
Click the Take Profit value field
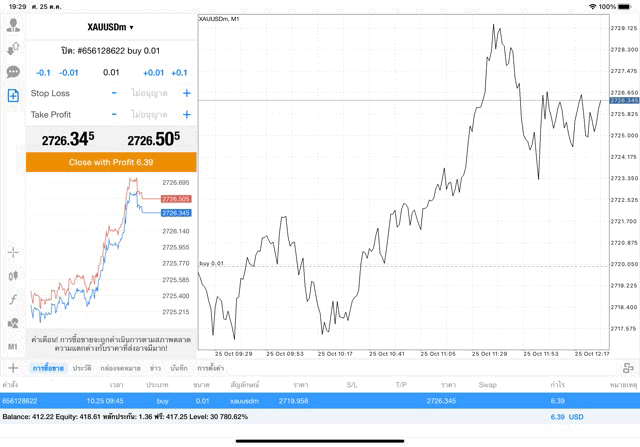coord(150,115)
